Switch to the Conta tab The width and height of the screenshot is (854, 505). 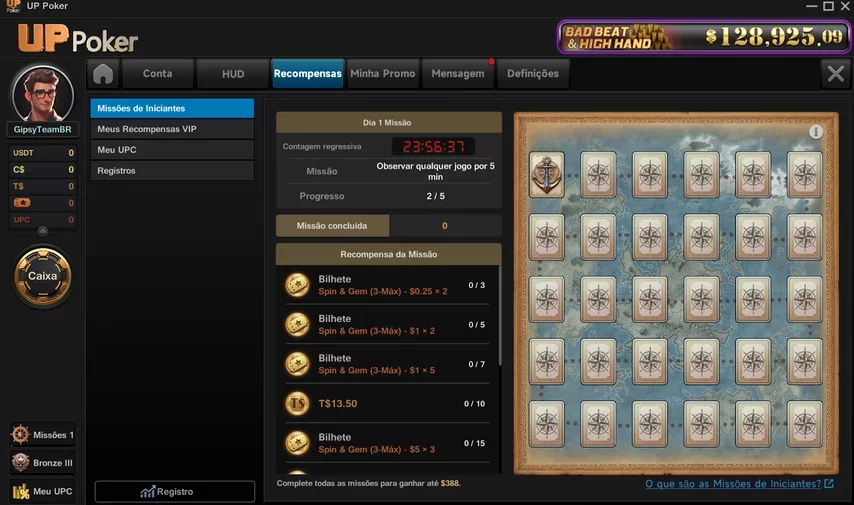(157, 74)
